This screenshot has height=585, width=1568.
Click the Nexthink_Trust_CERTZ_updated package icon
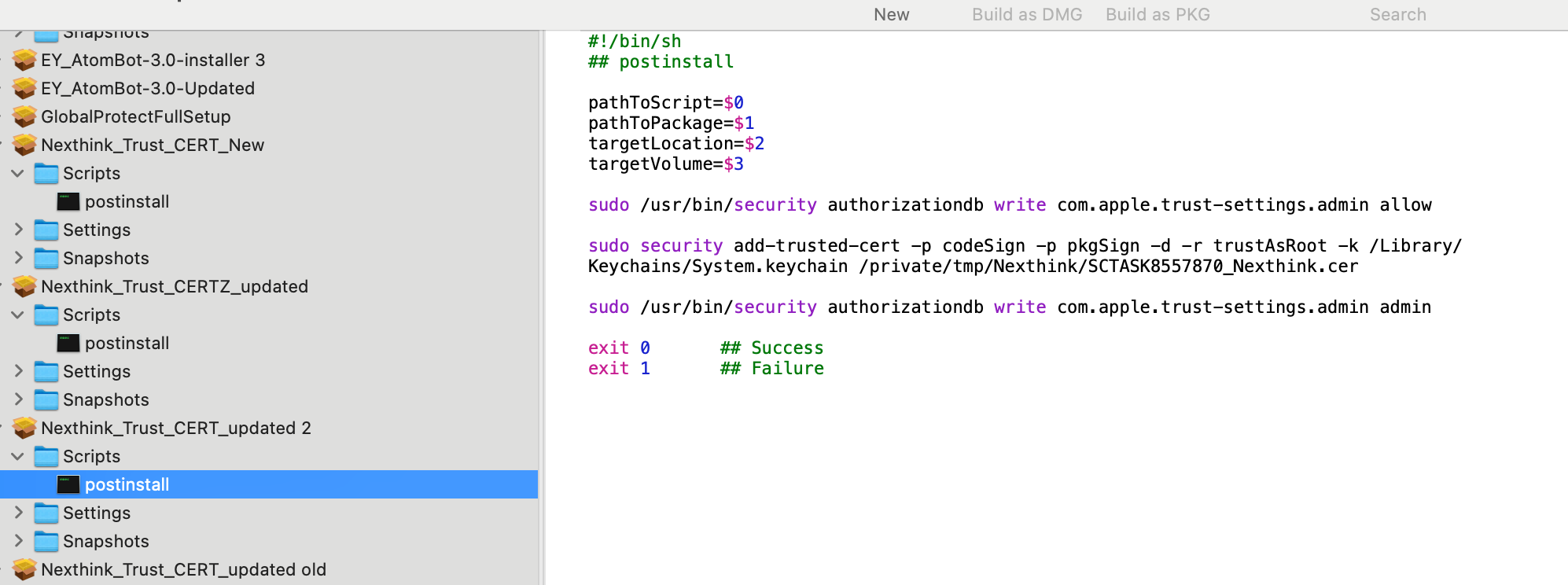pos(24,286)
